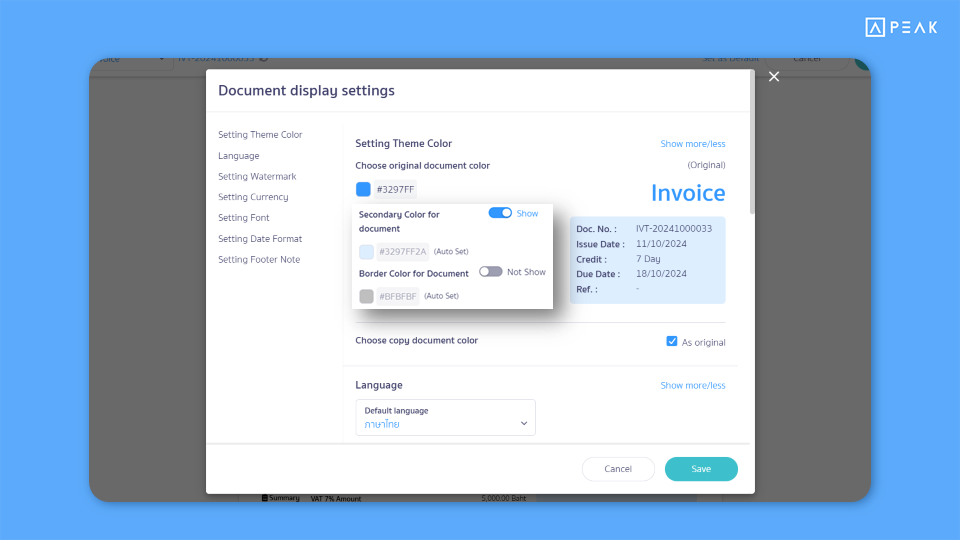Image resolution: width=960 pixels, height=540 pixels.
Task: Click the Invoice preview title
Action: (688, 193)
